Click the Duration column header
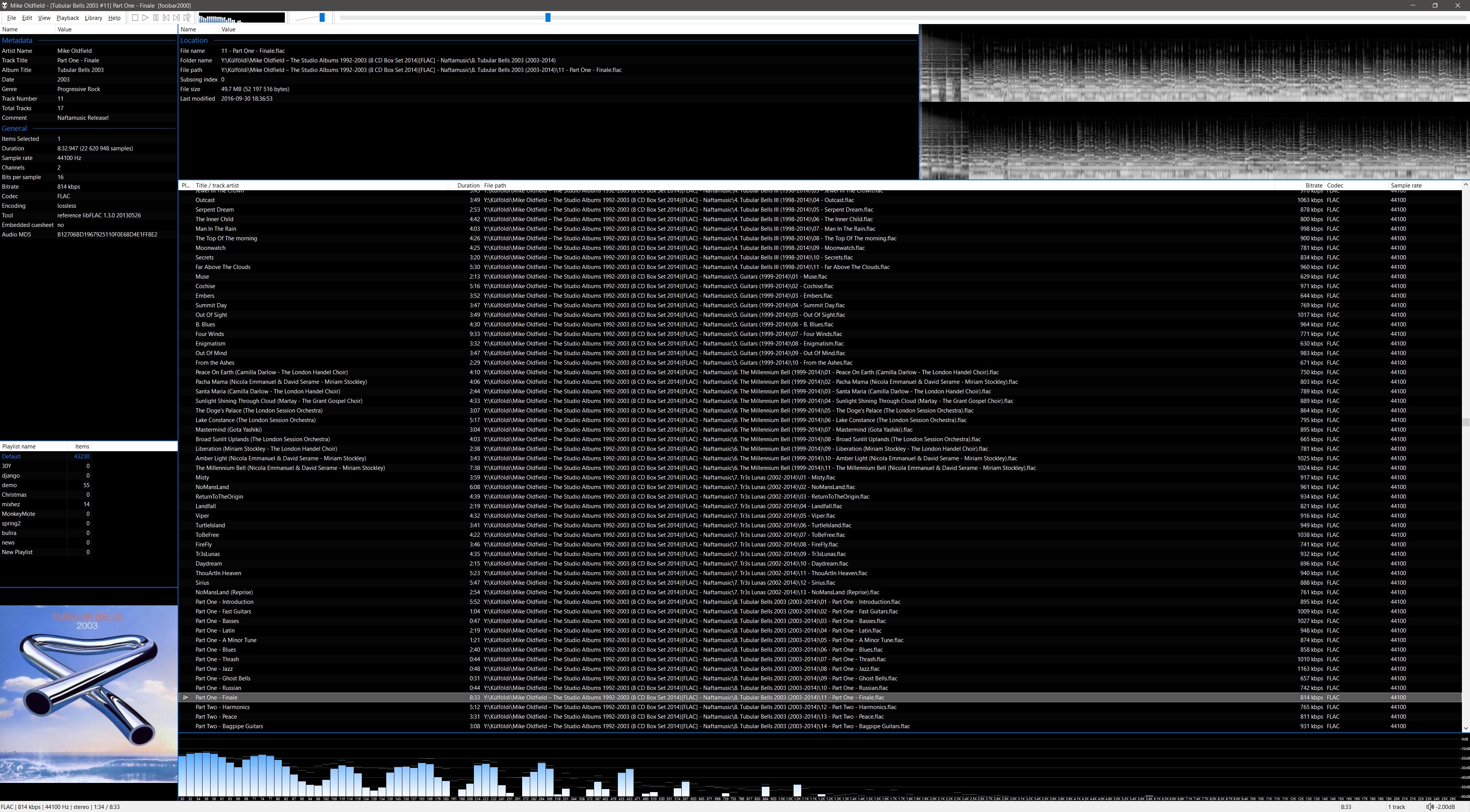The image size is (1470, 812). coord(468,185)
